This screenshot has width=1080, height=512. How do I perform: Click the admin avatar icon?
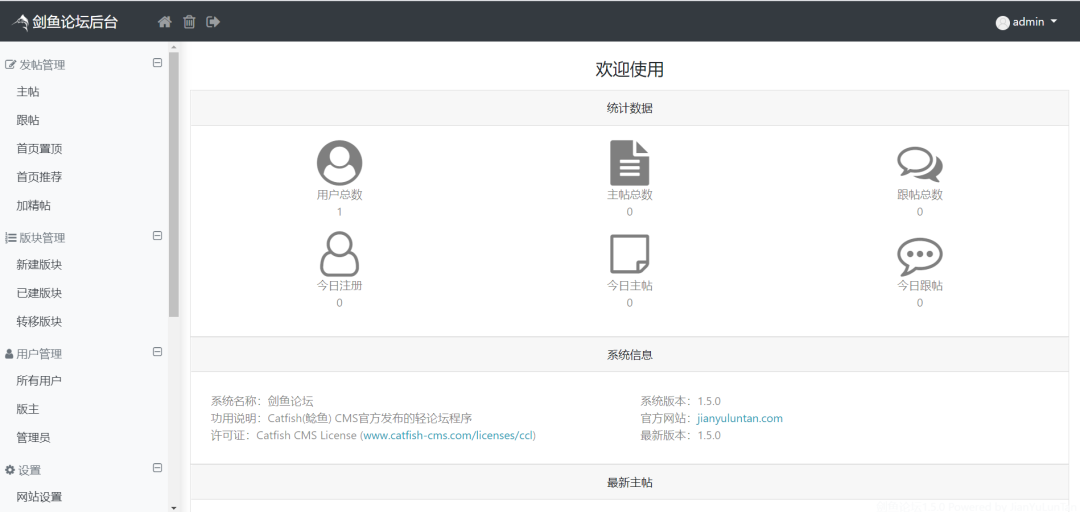pyautogui.click(x=1002, y=22)
